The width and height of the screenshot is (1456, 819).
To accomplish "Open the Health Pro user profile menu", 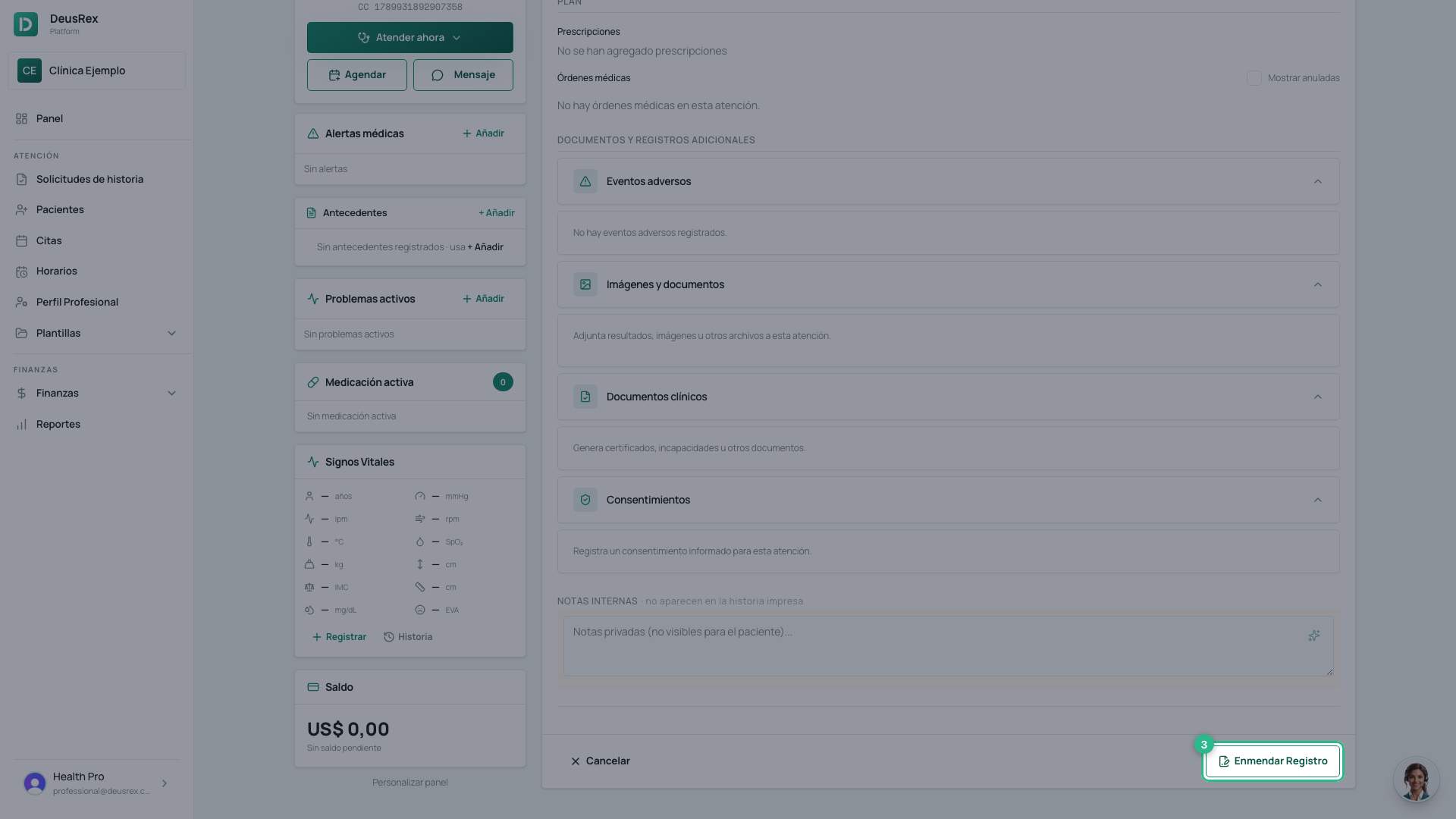I will [96, 783].
